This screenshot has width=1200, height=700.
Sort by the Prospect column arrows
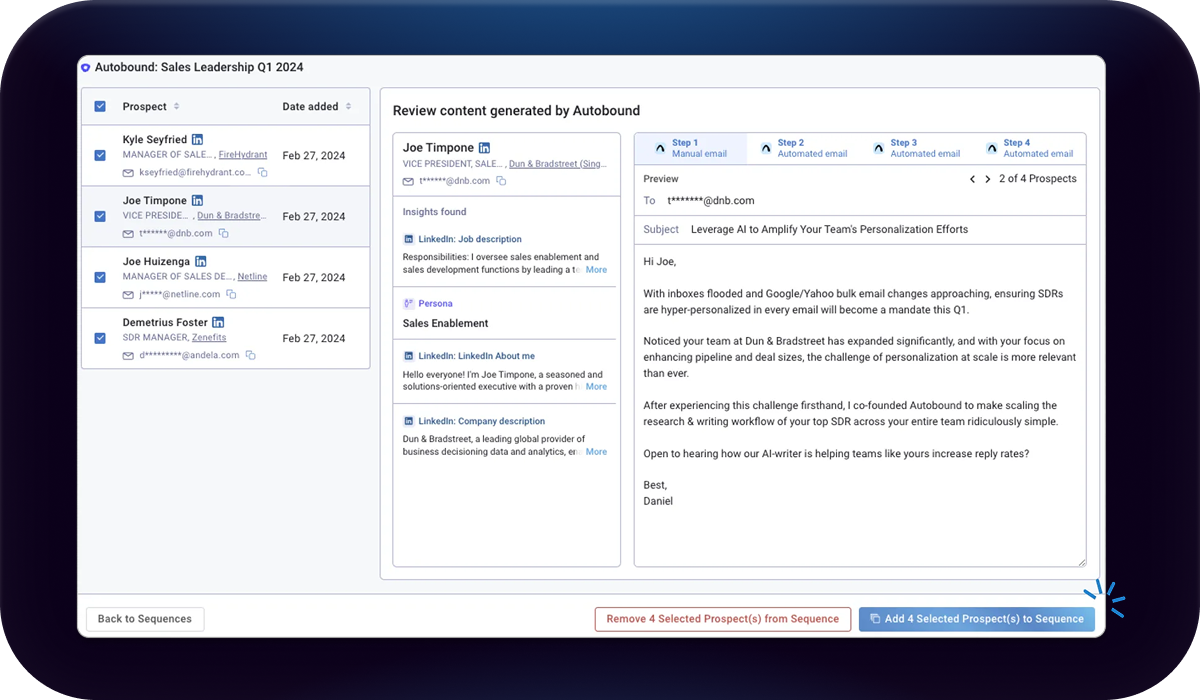click(x=177, y=106)
